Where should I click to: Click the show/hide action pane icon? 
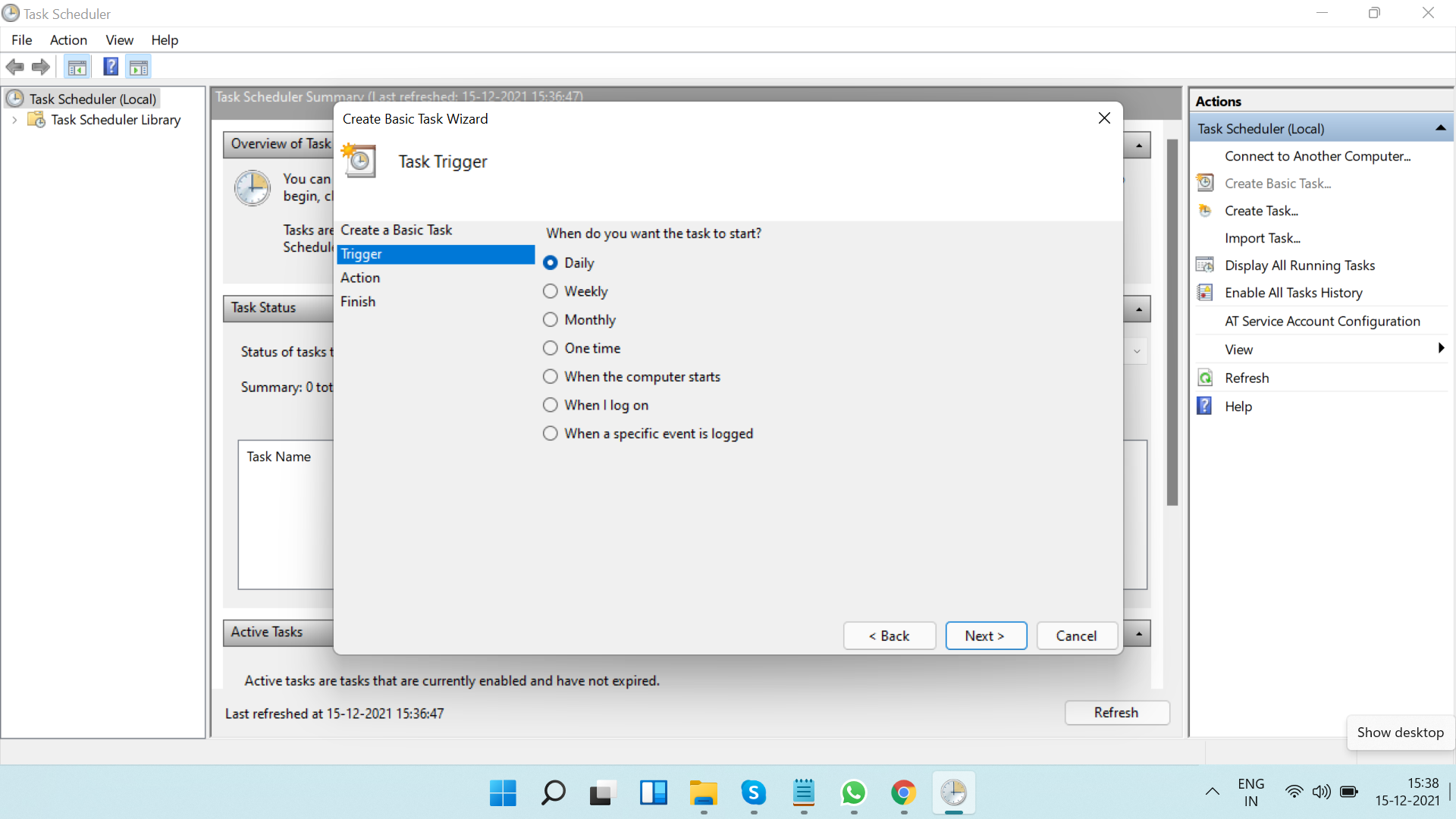(x=139, y=67)
